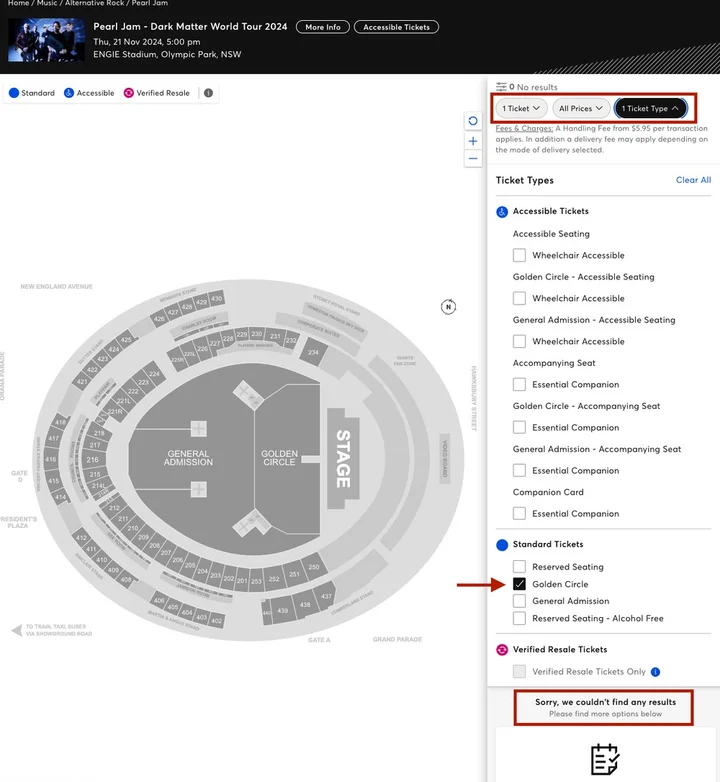The width and height of the screenshot is (720, 782).
Task: Click the Pearl Jam event thumbnail
Action: [46, 40]
